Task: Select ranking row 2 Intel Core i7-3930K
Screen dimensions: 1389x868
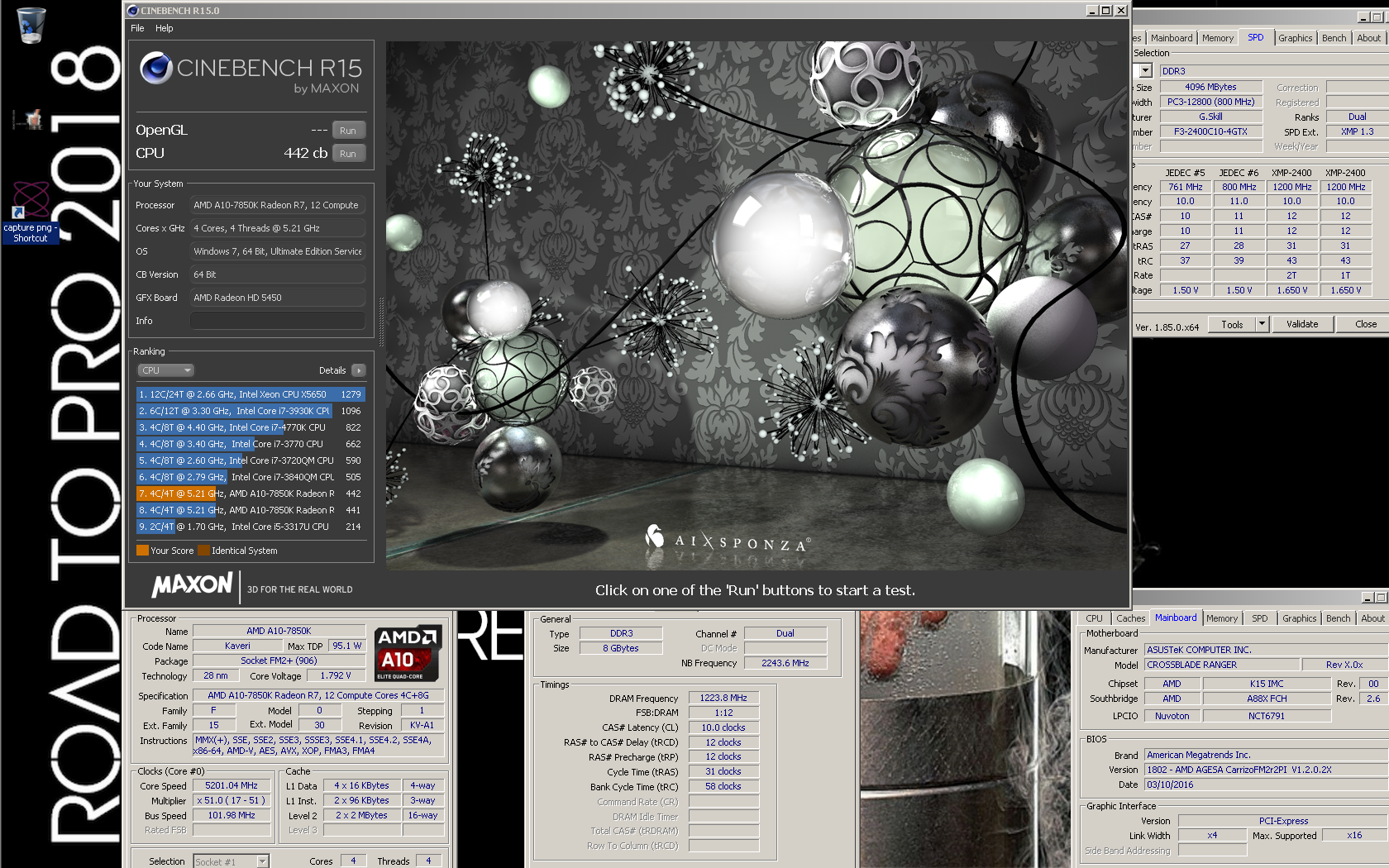Action: pyautogui.click(x=251, y=411)
